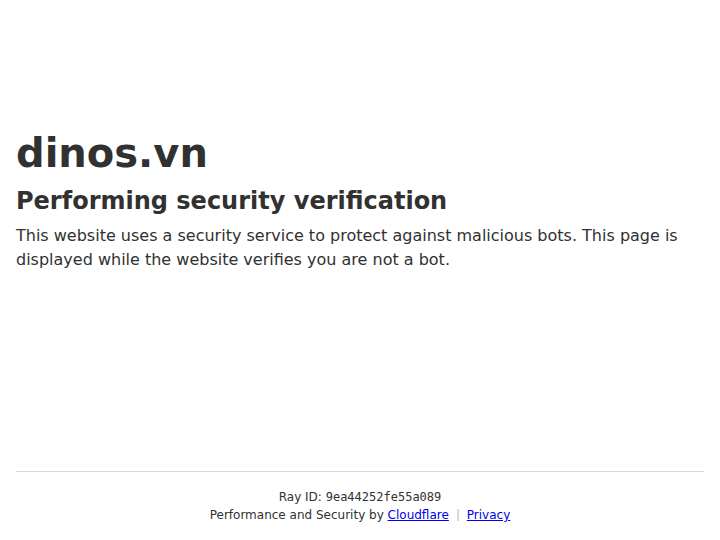
Task: Click the word malicious in the paragraph
Action: pyautogui.click(x=491, y=236)
